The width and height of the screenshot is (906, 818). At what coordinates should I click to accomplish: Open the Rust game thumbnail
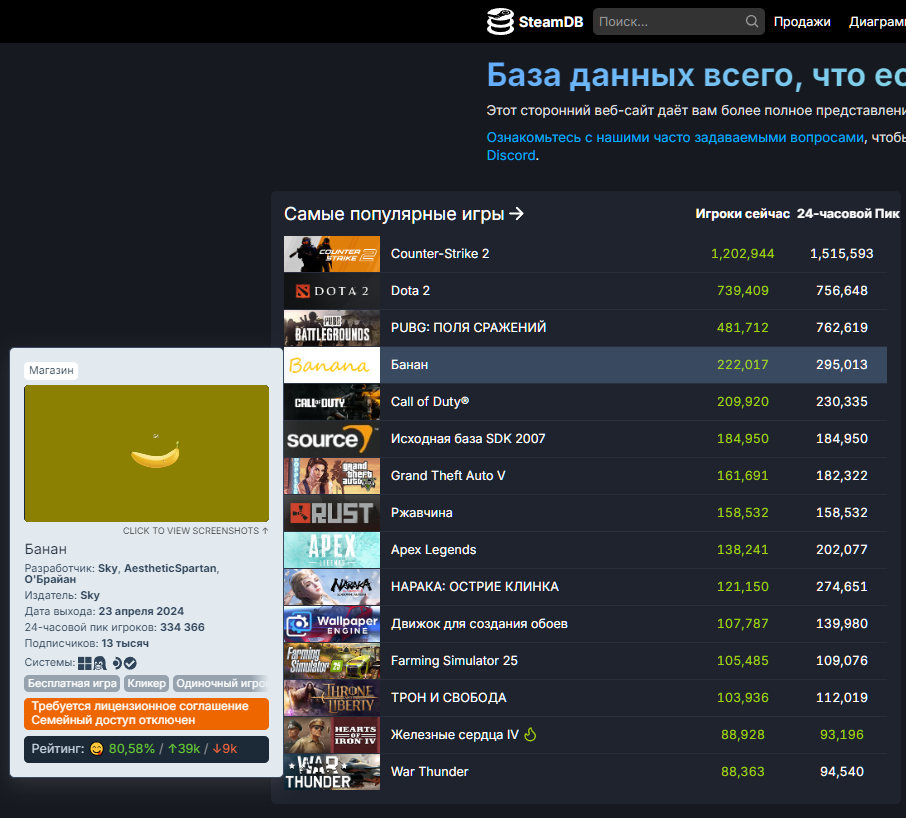coord(332,512)
